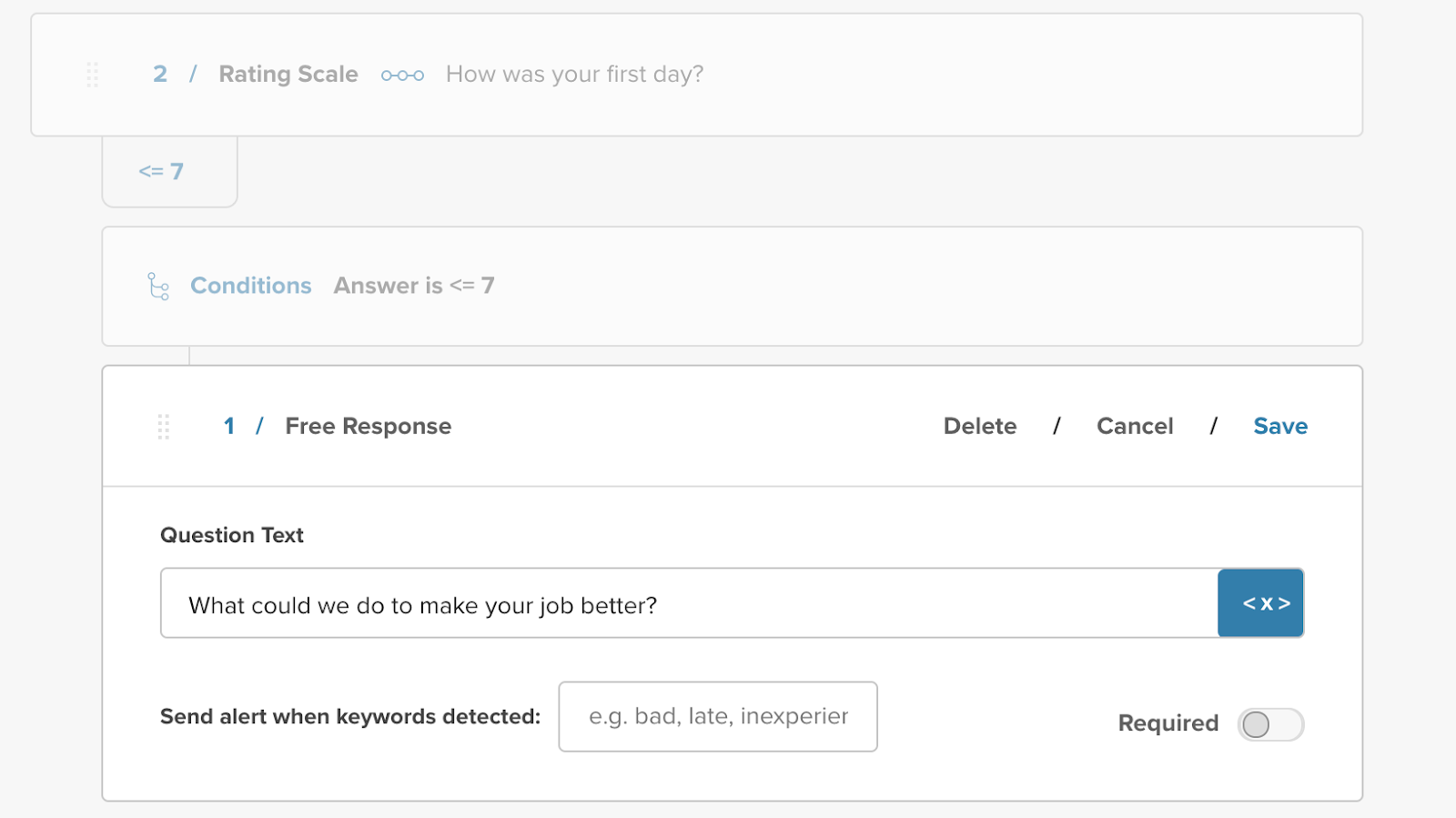Click the Question Text input field
Screen dimensions: 1456x818
(689, 603)
